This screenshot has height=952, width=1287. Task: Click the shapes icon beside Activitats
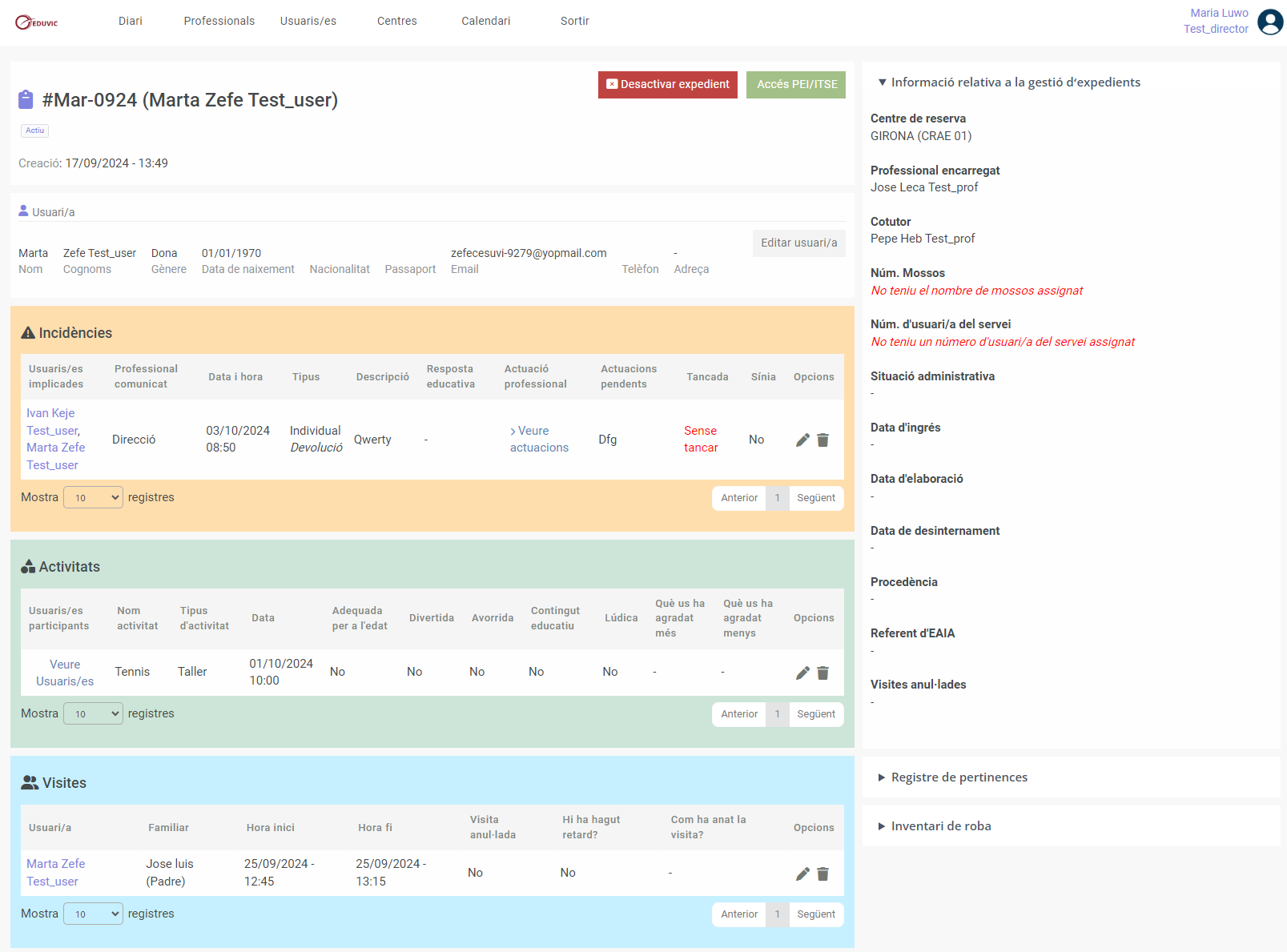click(28, 567)
